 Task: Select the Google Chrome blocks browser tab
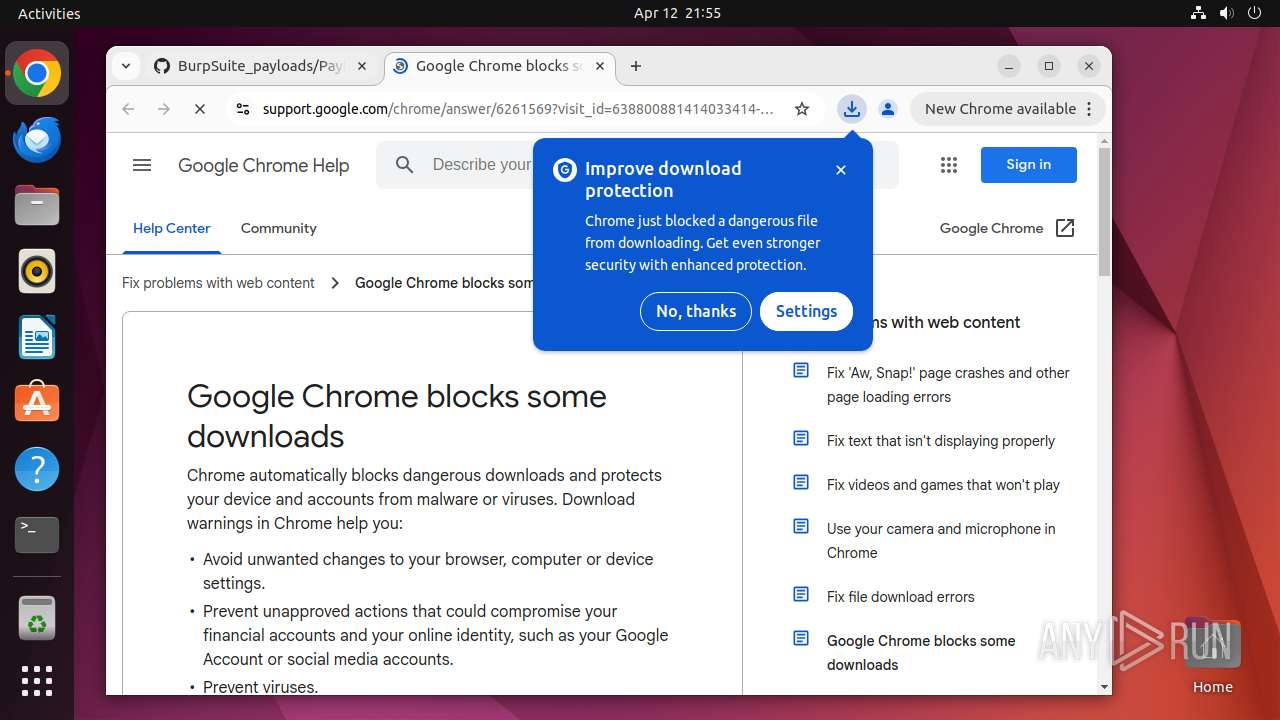click(500, 66)
